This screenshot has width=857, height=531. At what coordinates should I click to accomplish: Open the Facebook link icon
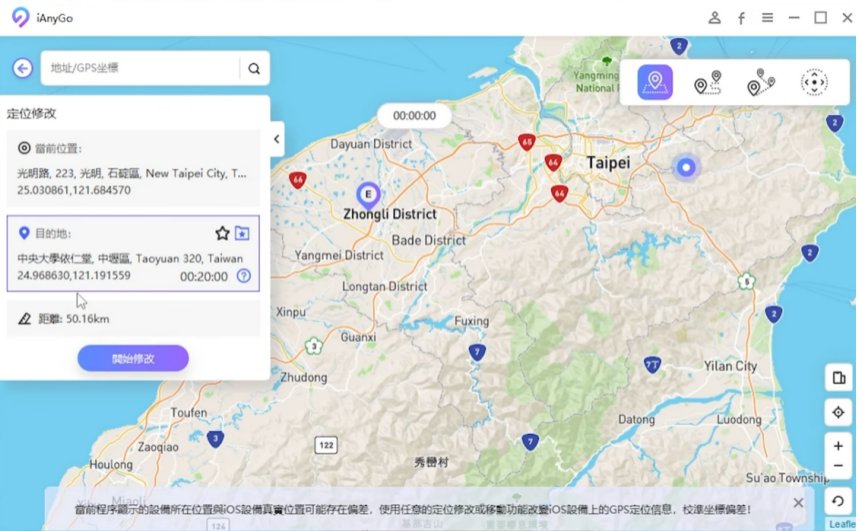741,18
